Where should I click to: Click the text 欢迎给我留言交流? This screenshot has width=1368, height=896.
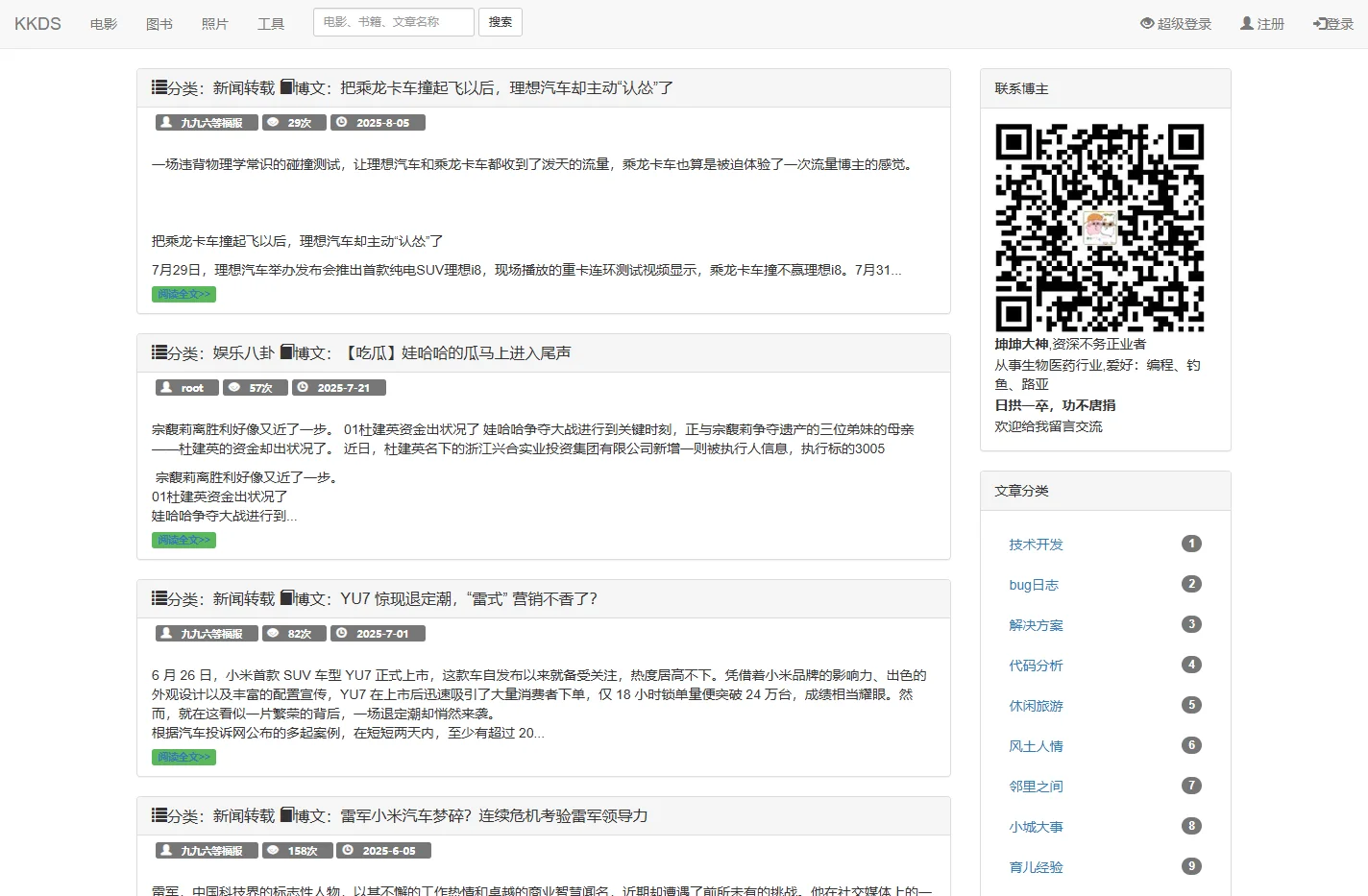[x=1049, y=426]
